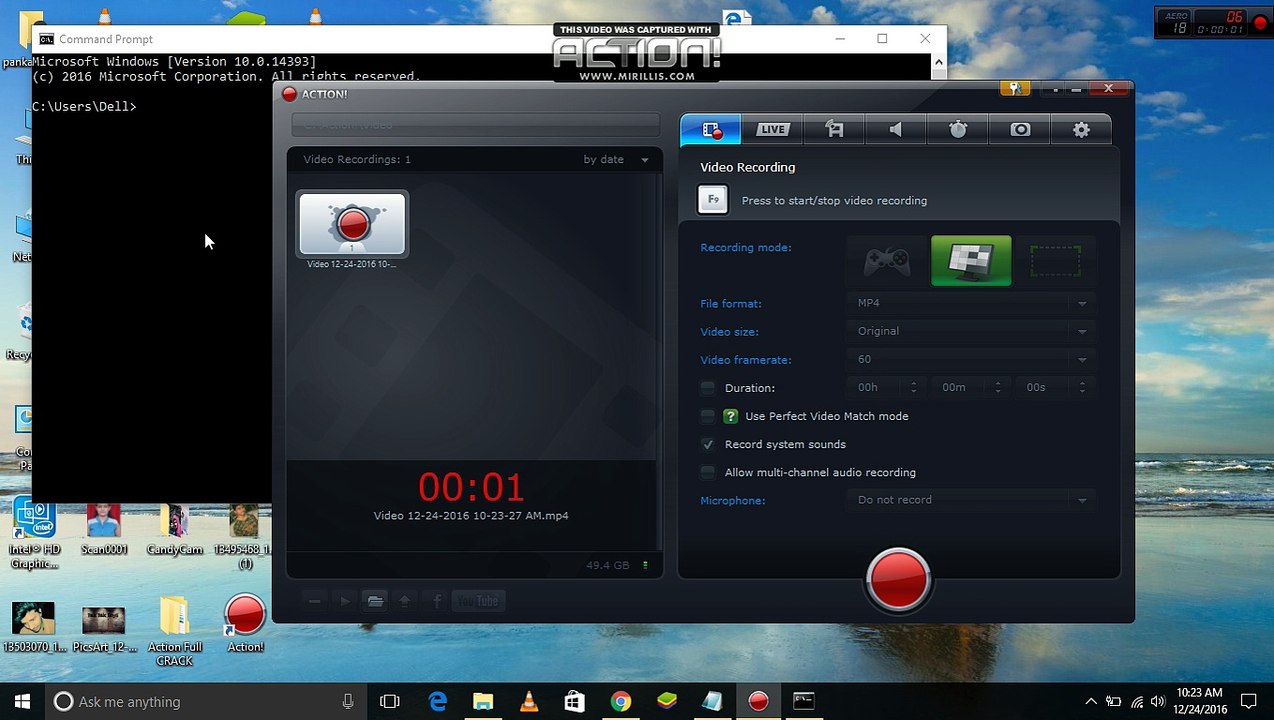1274x720 pixels.
Task: Open the Windows Store taskbar icon
Action: (x=574, y=702)
